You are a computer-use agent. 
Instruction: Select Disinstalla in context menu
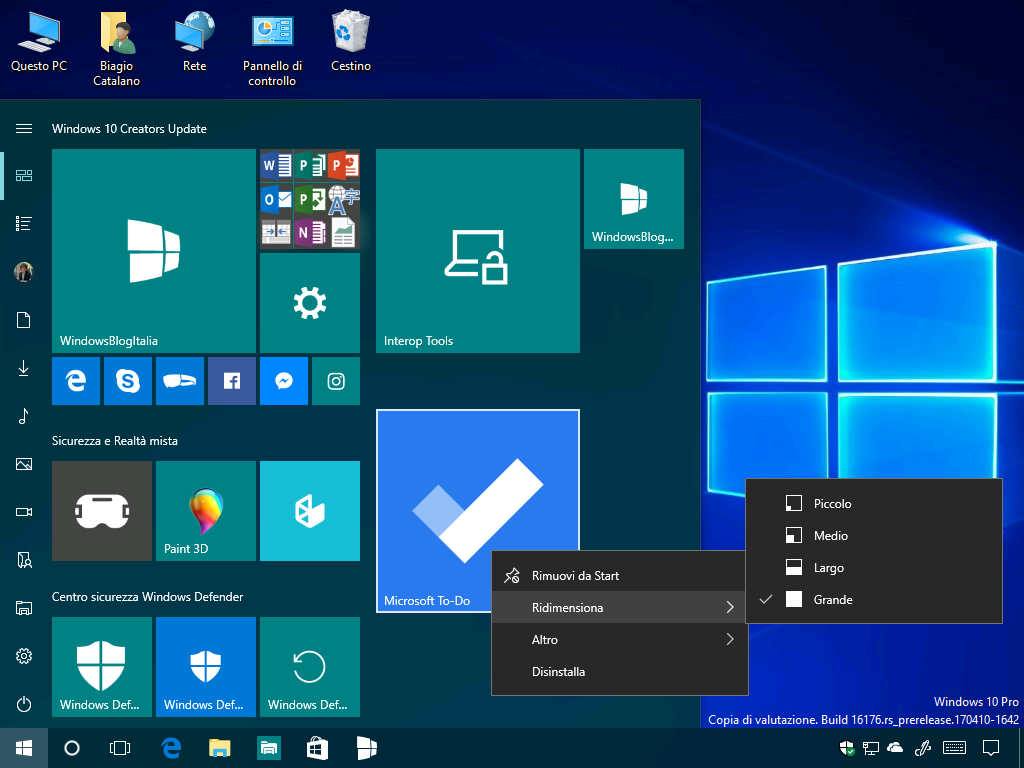(x=619, y=671)
